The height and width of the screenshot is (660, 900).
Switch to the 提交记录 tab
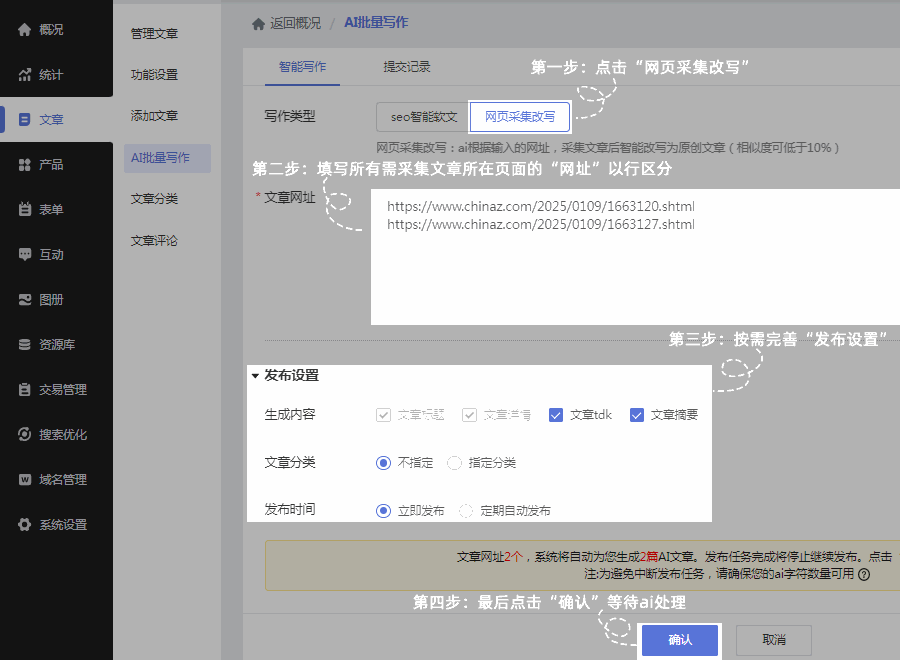(407, 67)
